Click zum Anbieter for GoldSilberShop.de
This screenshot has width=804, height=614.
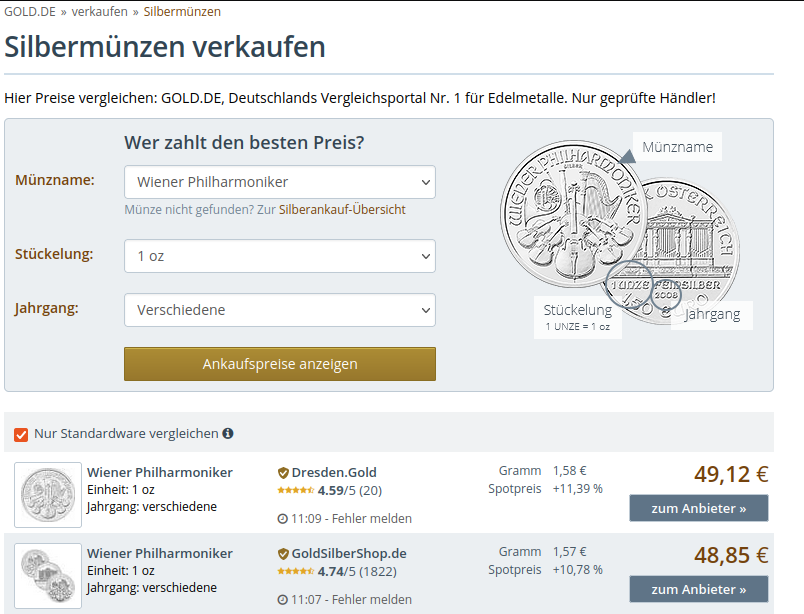698,589
